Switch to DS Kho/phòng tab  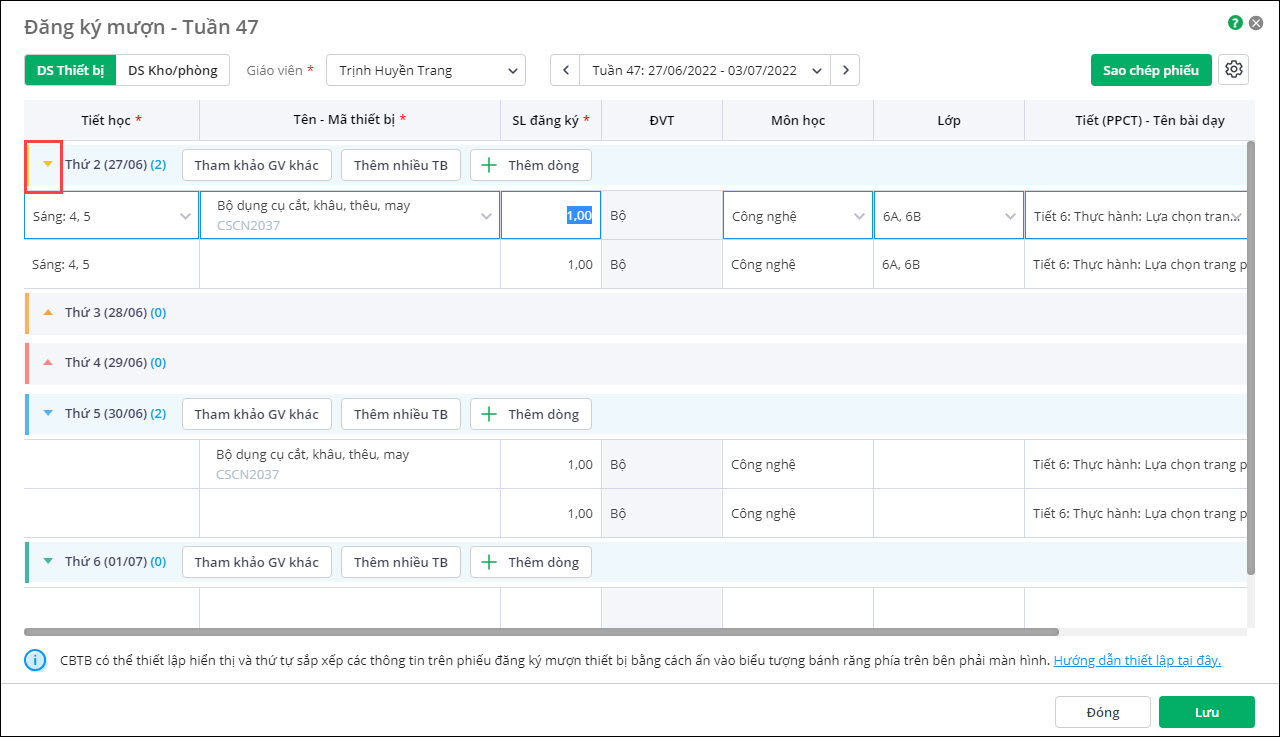pos(173,70)
